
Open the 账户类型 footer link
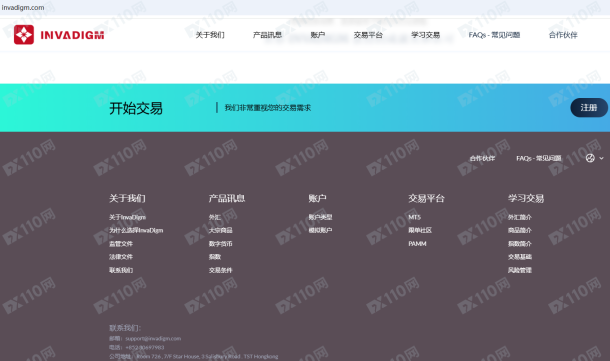tap(321, 217)
